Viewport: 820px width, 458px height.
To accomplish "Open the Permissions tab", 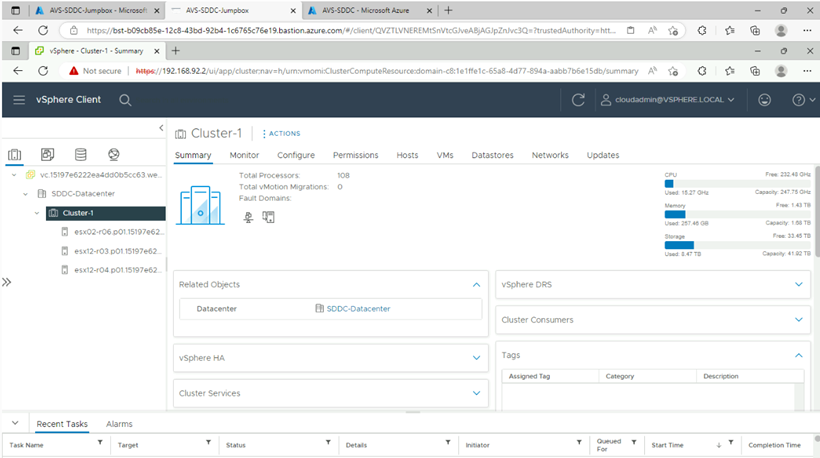I will click(356, 155).
